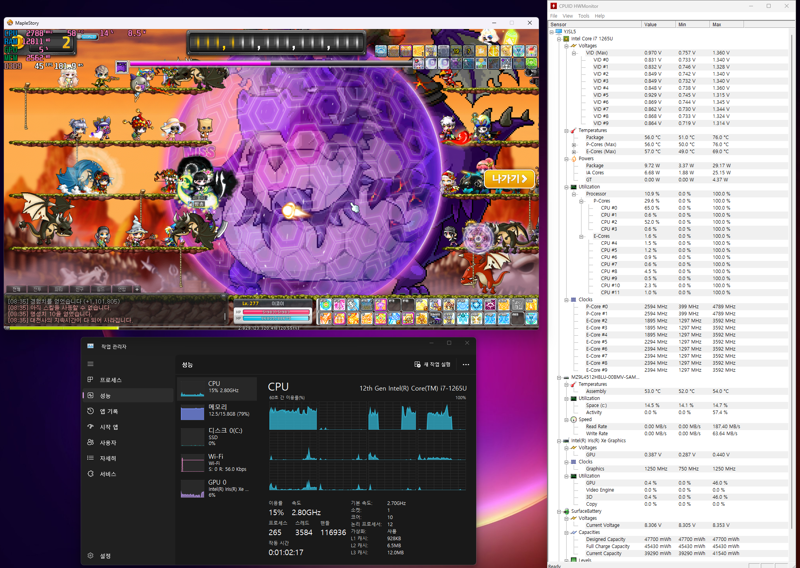This screenshot has height=568, width=800.
Task: Collapse the YISL5 root node
Action: pyautogui.click(x=552, y=32)
